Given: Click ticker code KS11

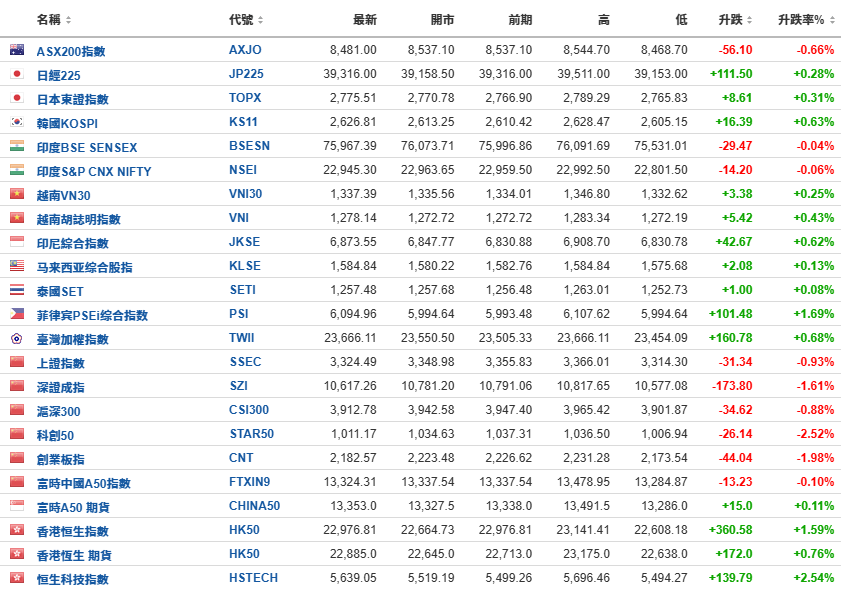Looking at the screenshot, I should click(x=244, y=122).
